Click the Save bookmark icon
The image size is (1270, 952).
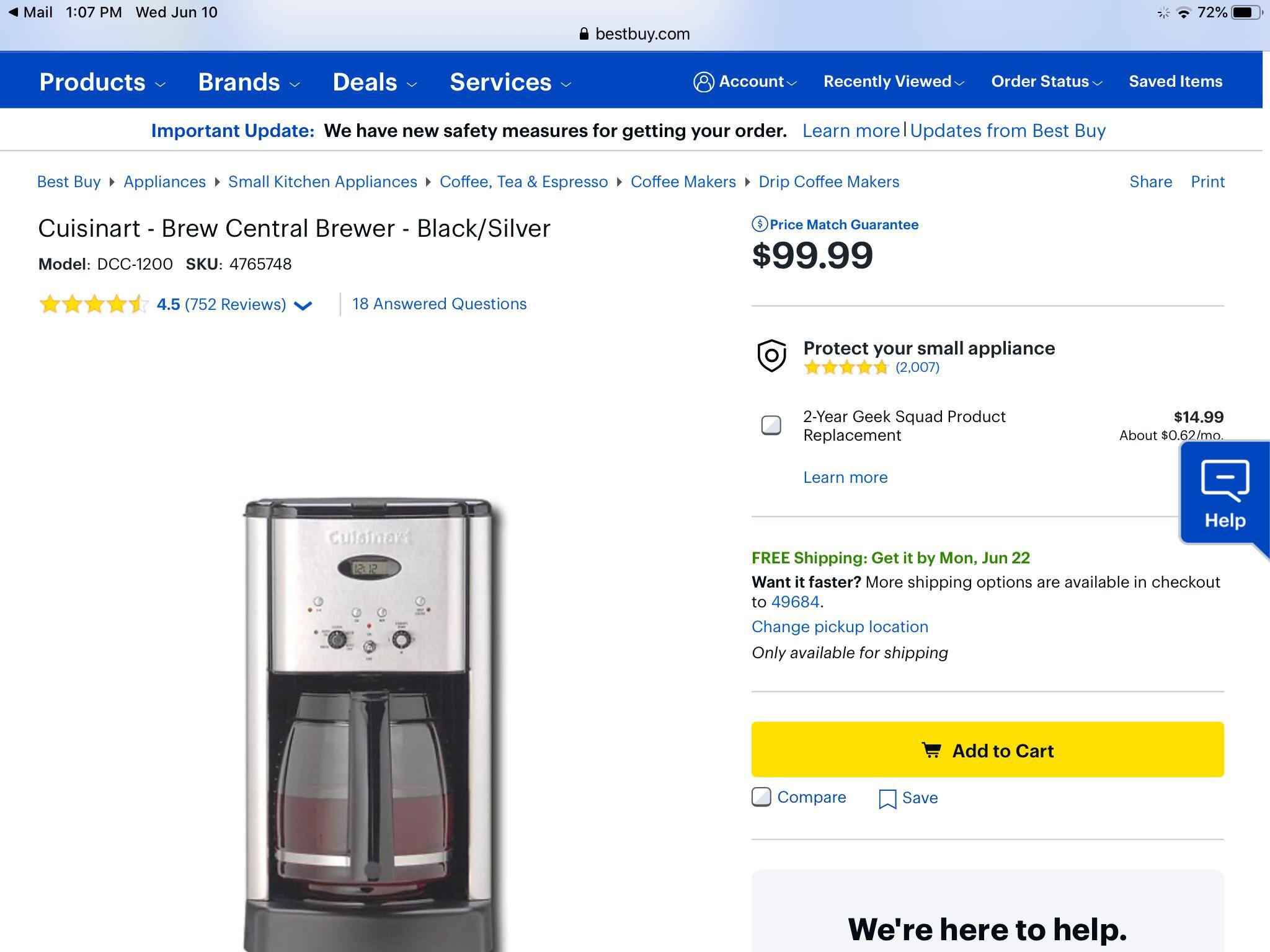(x=887, y=798)
